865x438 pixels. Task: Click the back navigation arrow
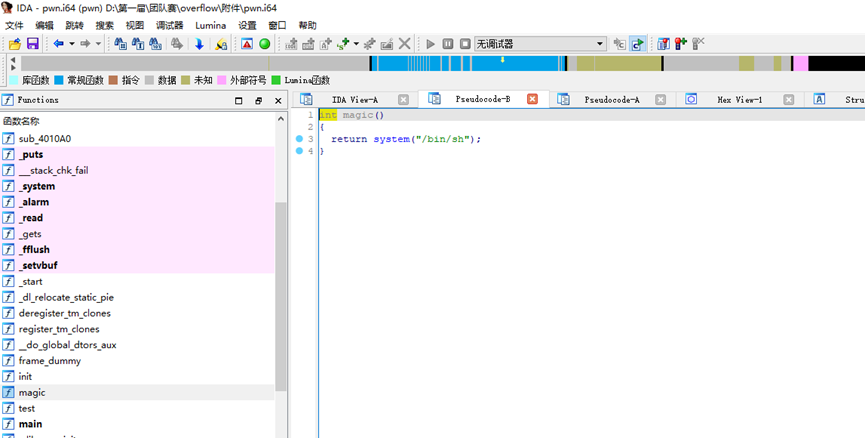(58, 44)
